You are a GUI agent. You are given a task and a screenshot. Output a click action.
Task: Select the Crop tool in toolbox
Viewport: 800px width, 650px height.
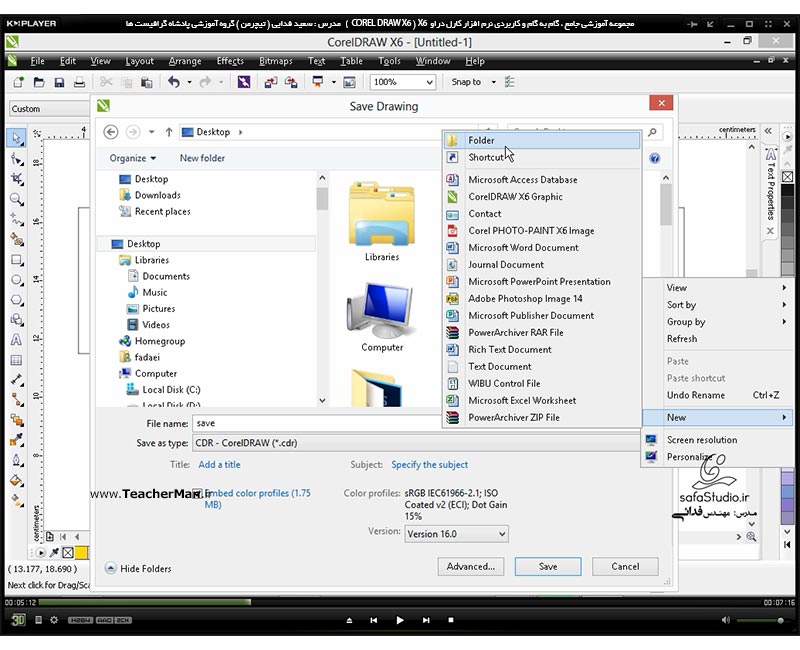click(16, 179)
